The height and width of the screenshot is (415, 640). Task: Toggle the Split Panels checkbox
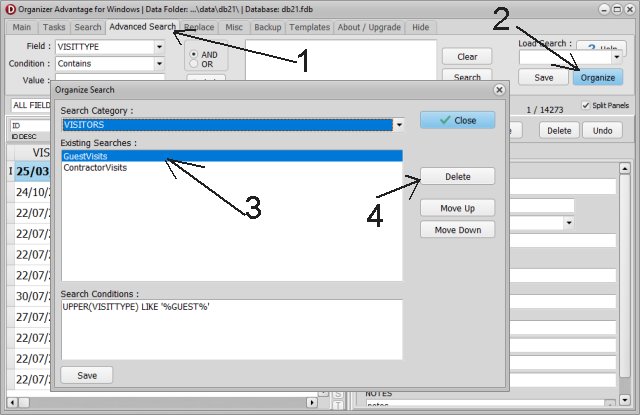[585, 105]
